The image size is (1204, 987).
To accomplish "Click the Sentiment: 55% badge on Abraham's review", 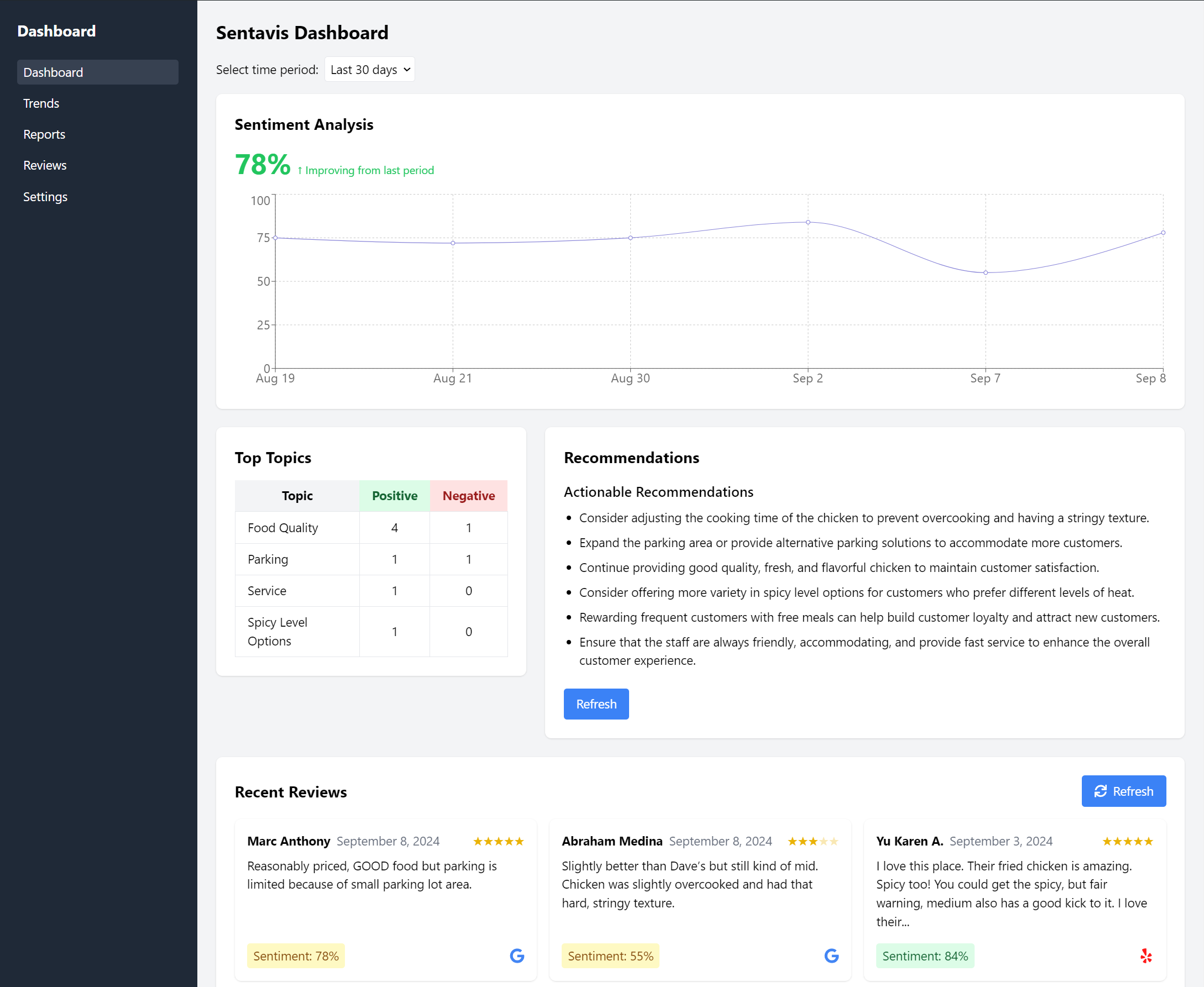I will pos(610,956).
